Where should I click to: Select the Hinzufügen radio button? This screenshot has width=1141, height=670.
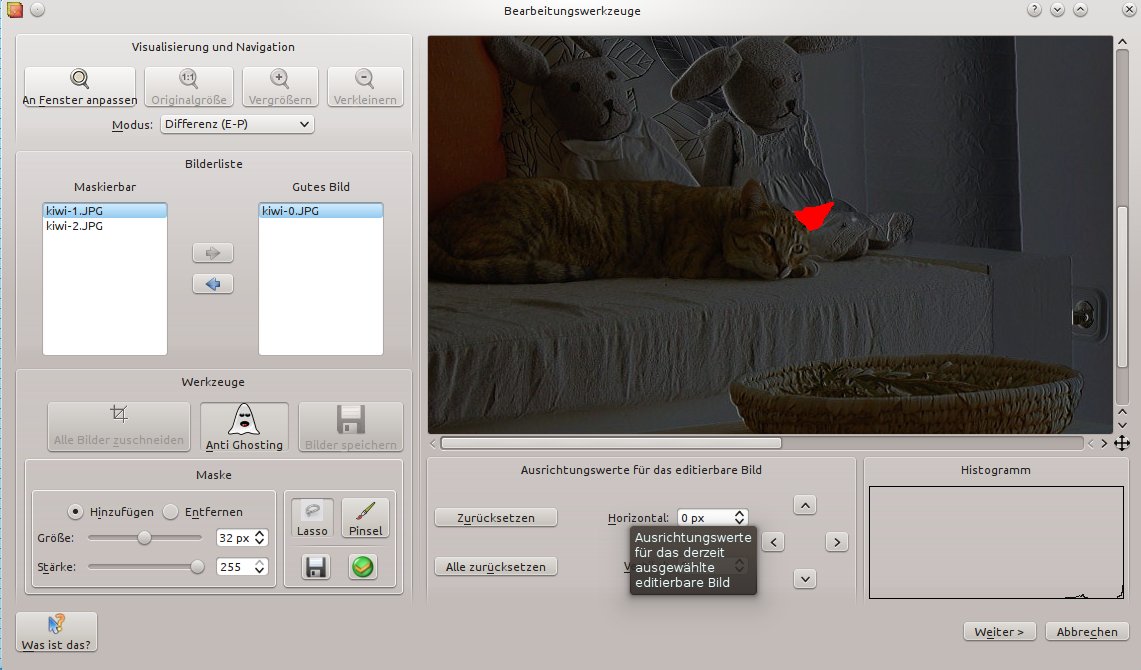pyautogui.click(x=75, y=512)
